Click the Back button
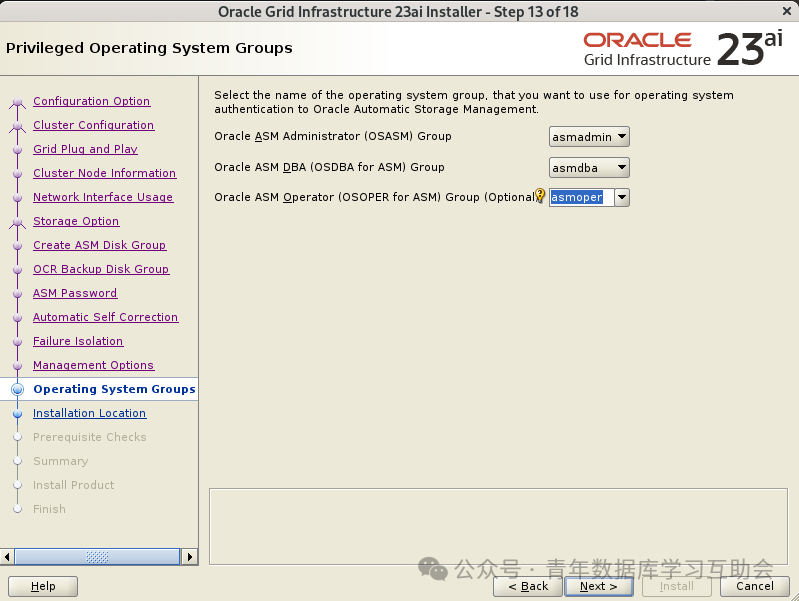Image resolution: width=799 pixels, height=601 pixels. (528, 586)
